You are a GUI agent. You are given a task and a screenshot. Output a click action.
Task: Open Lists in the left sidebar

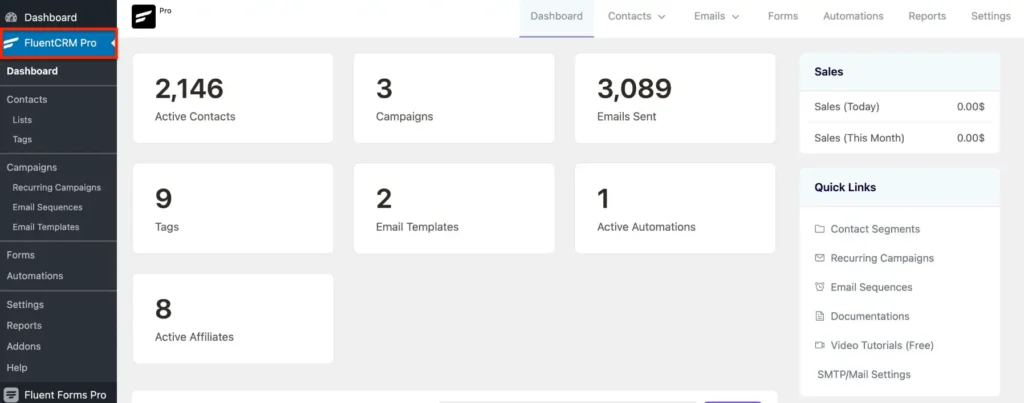click(22, 120)
